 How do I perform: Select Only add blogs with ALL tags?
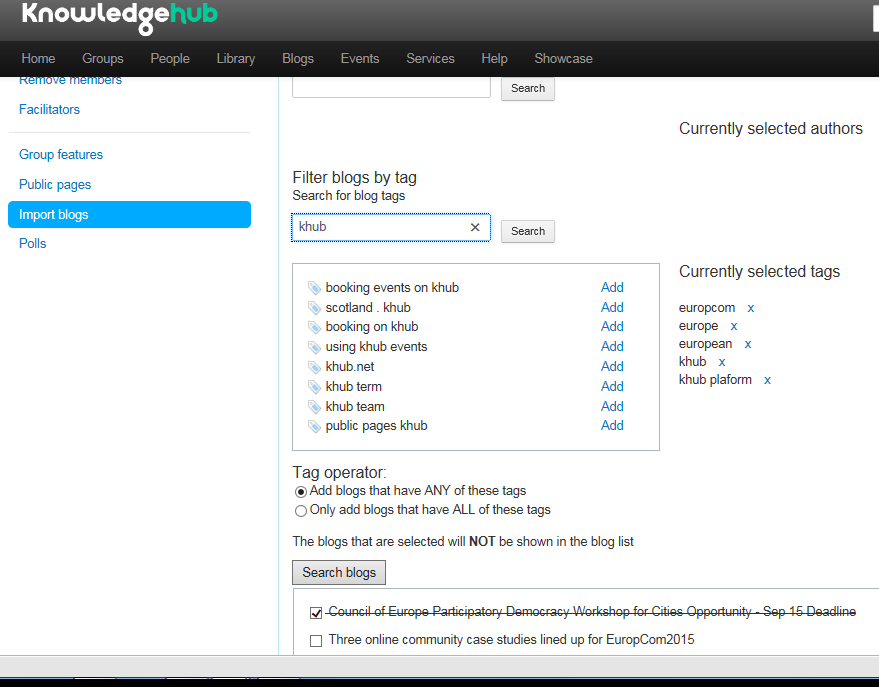(301, 511)
